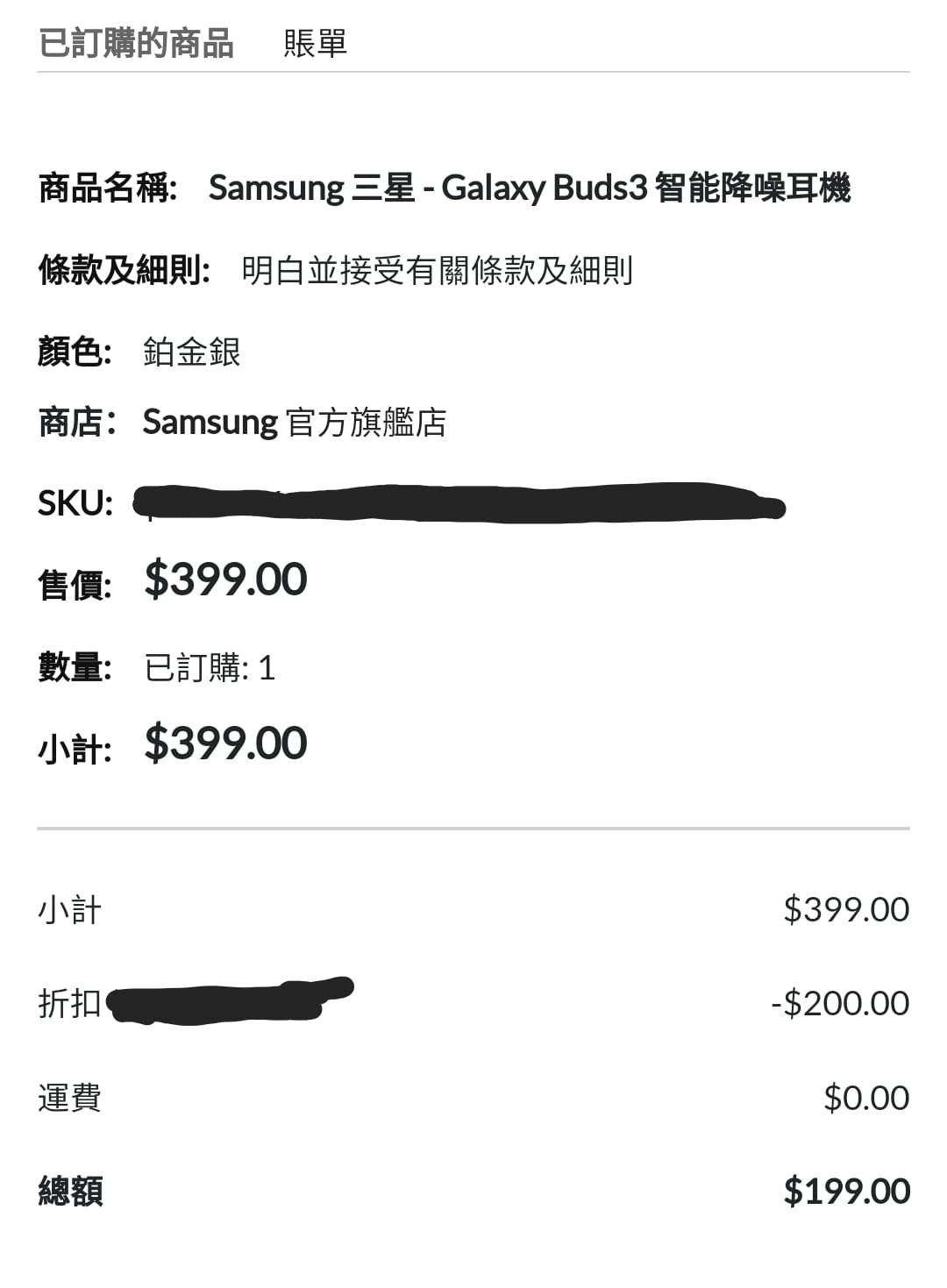Select the $0.00 shipping fee
Image resolution: width=947 pixels, height=1288 pixels.
[x=866, y=1098]
